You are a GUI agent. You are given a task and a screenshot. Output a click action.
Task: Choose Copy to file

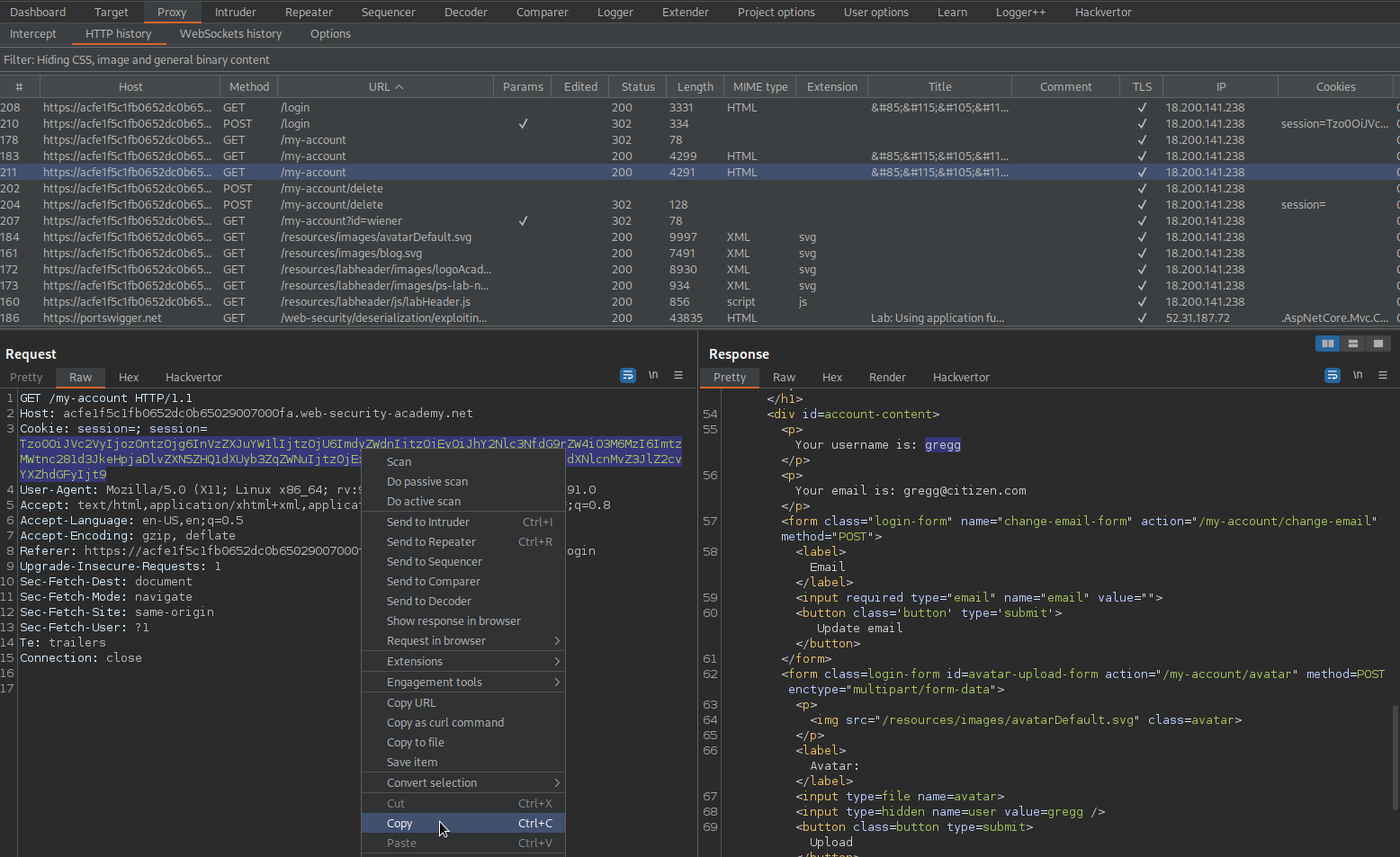click(463, 743)
